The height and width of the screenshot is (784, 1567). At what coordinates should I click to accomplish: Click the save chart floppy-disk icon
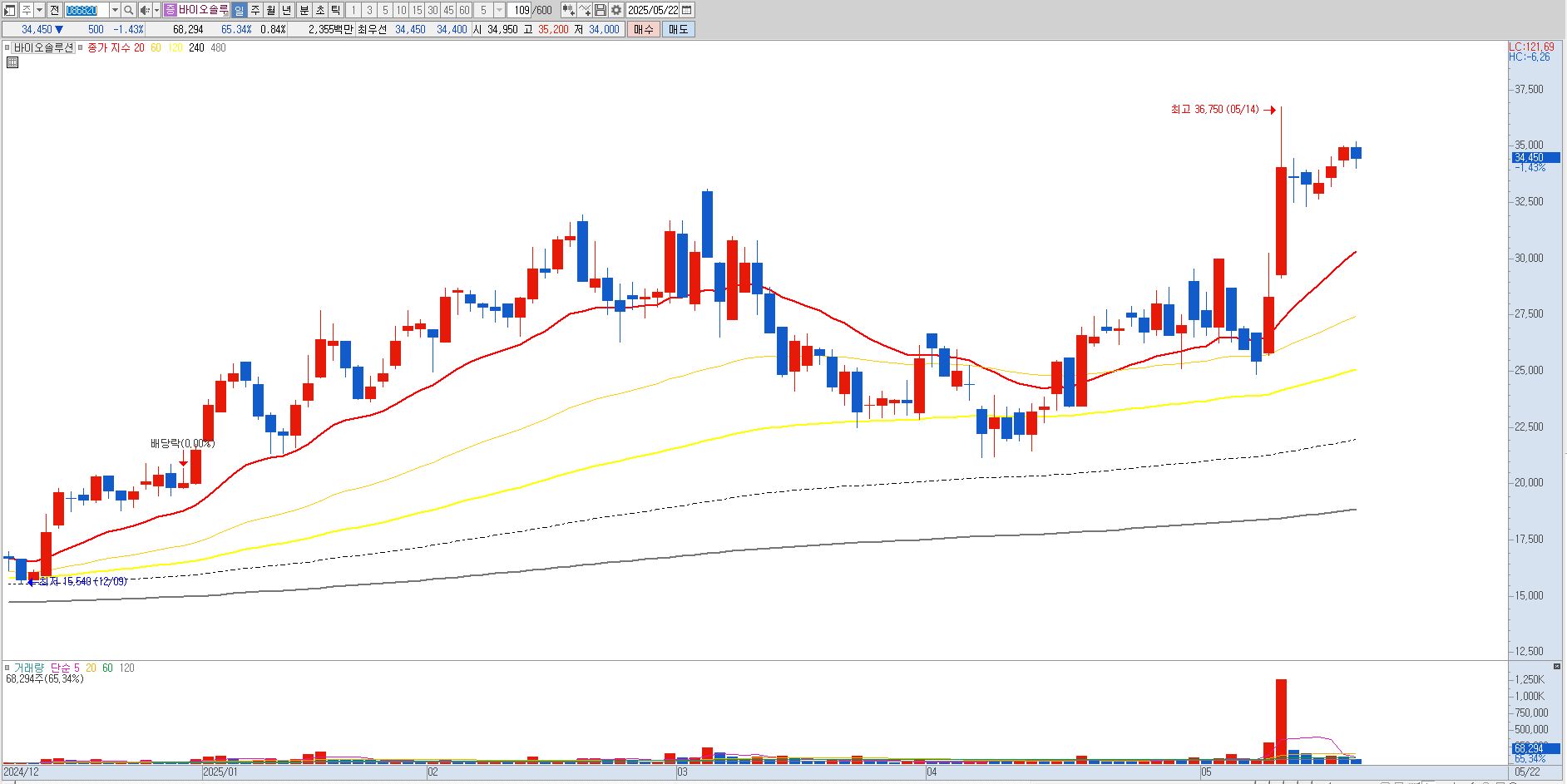click(600, 10)
